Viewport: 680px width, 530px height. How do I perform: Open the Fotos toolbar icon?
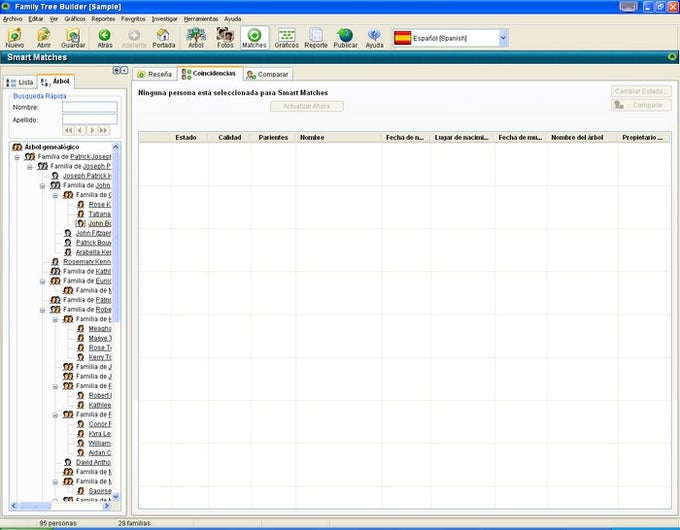pyautogui.click(x=225, y=37)
